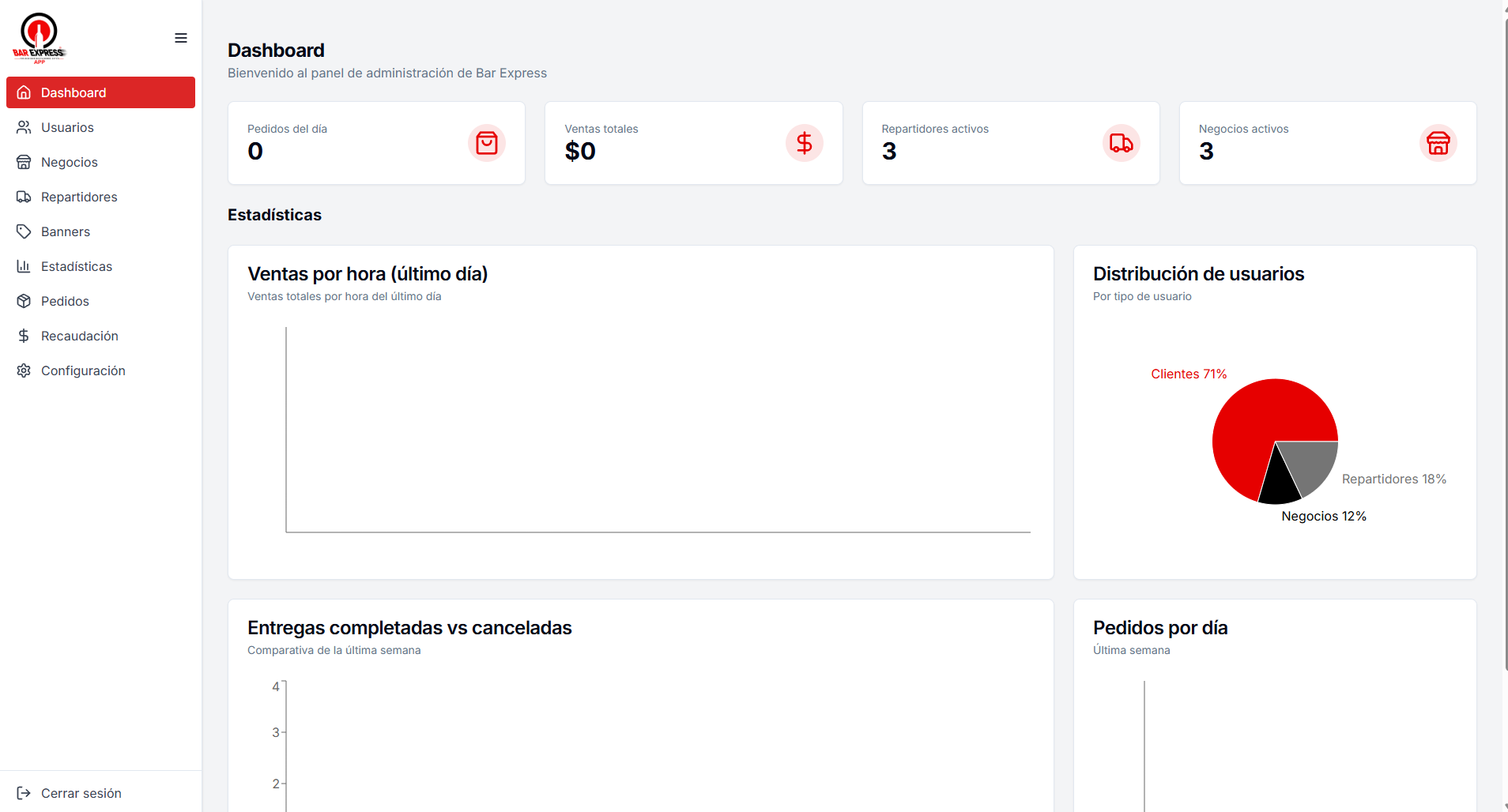Click the dollar icon in Ventas totales
The width and height of the screenshot is (1508, 812).
click(x=804, y=143)
